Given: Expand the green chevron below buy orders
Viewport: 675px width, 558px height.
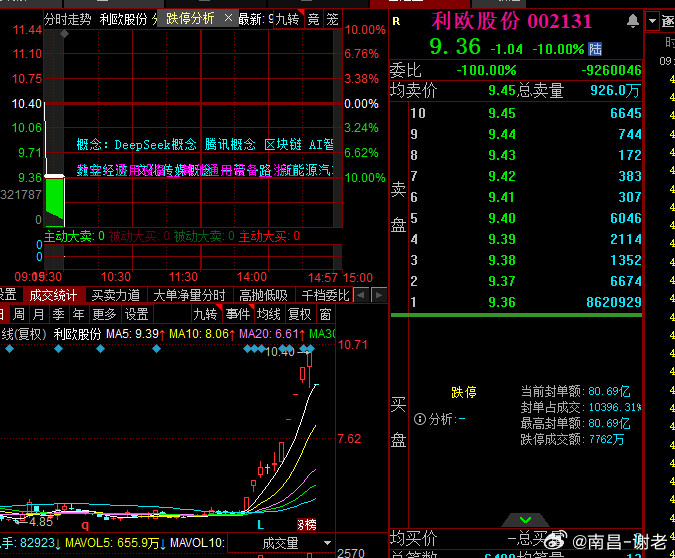Looking at the screenshot, I should (x=525, y=520).
